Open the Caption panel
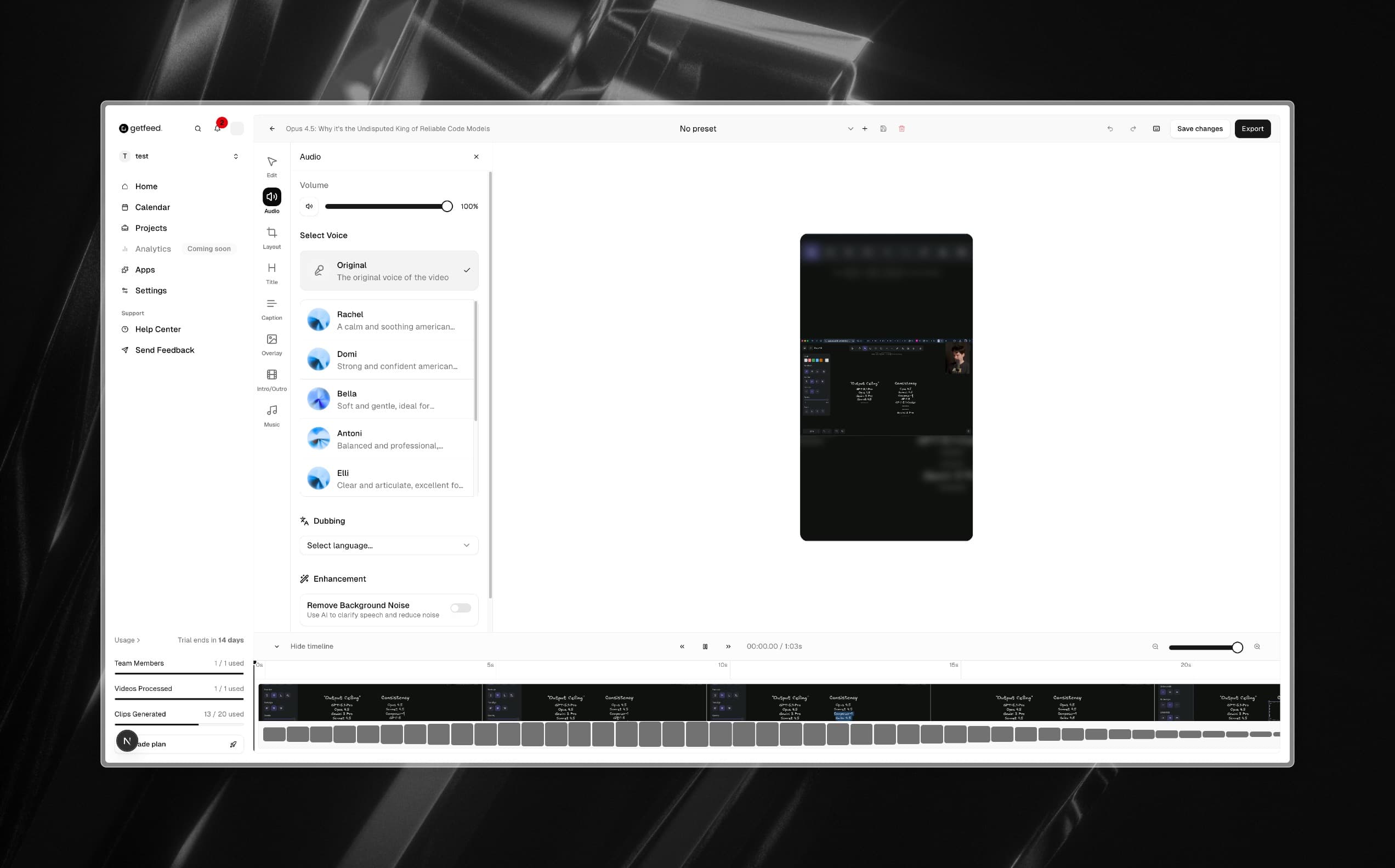 click(271, 308)
